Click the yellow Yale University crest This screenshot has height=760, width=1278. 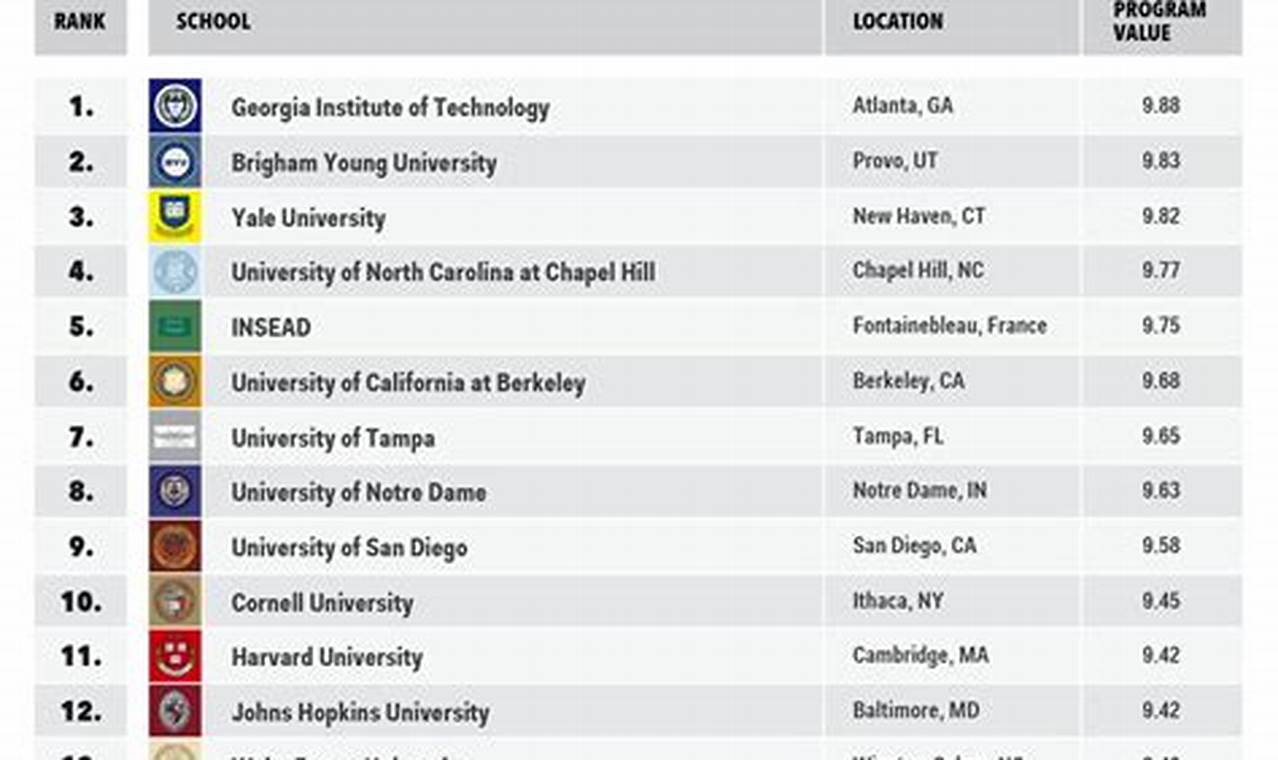tap(175, 216)
